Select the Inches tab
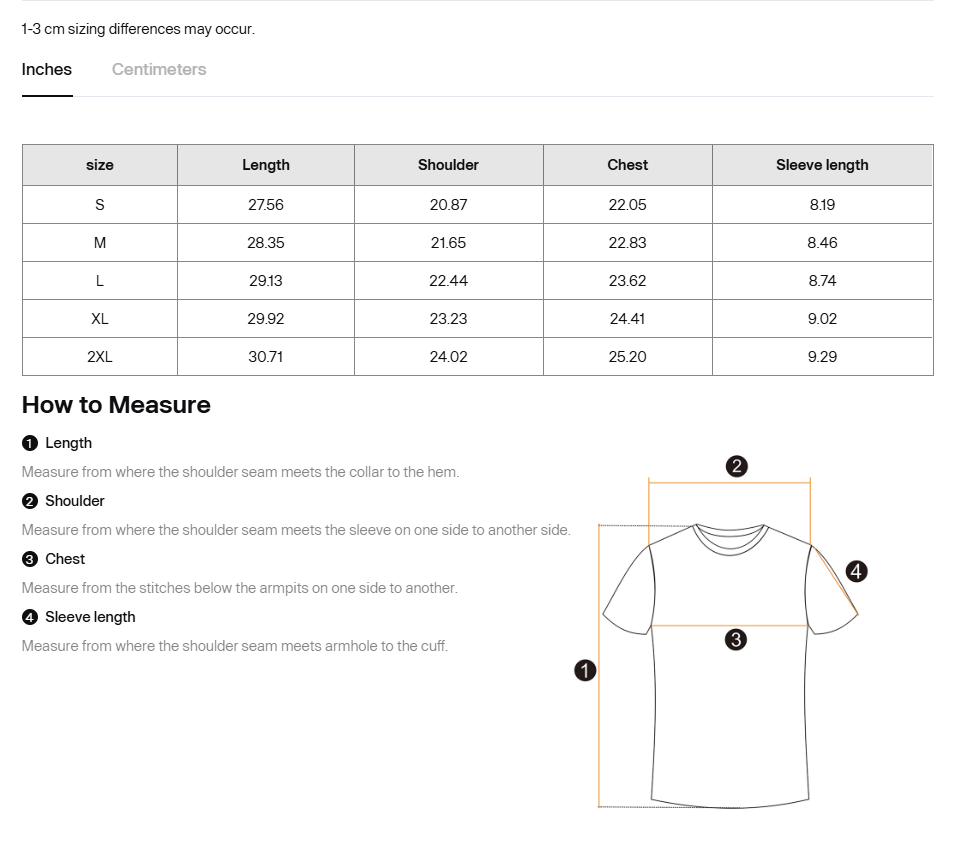 pyautogui.click(x=47, y=69)
